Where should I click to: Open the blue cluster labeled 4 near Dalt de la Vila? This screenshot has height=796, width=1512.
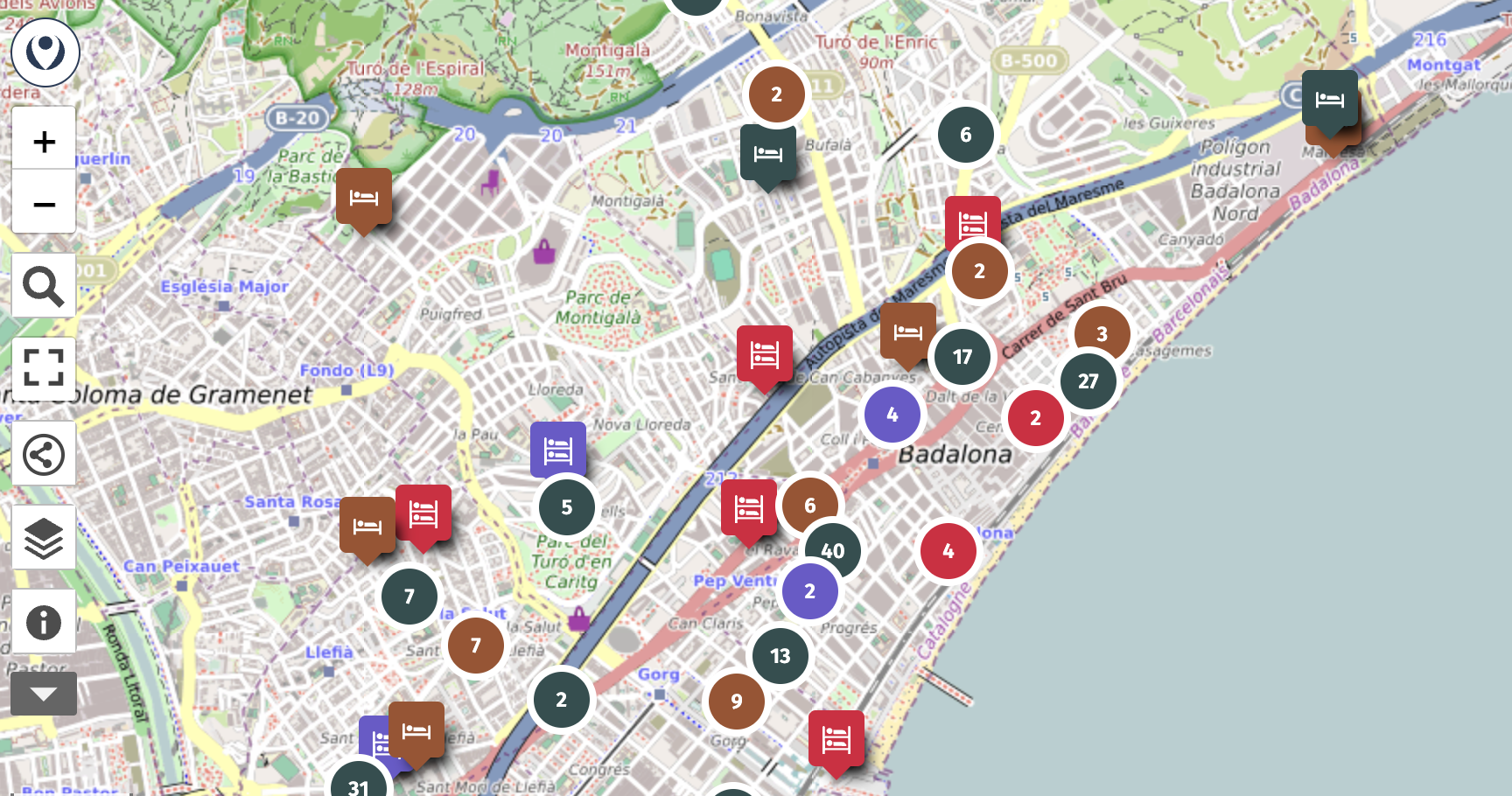click(x=892, y=415)
